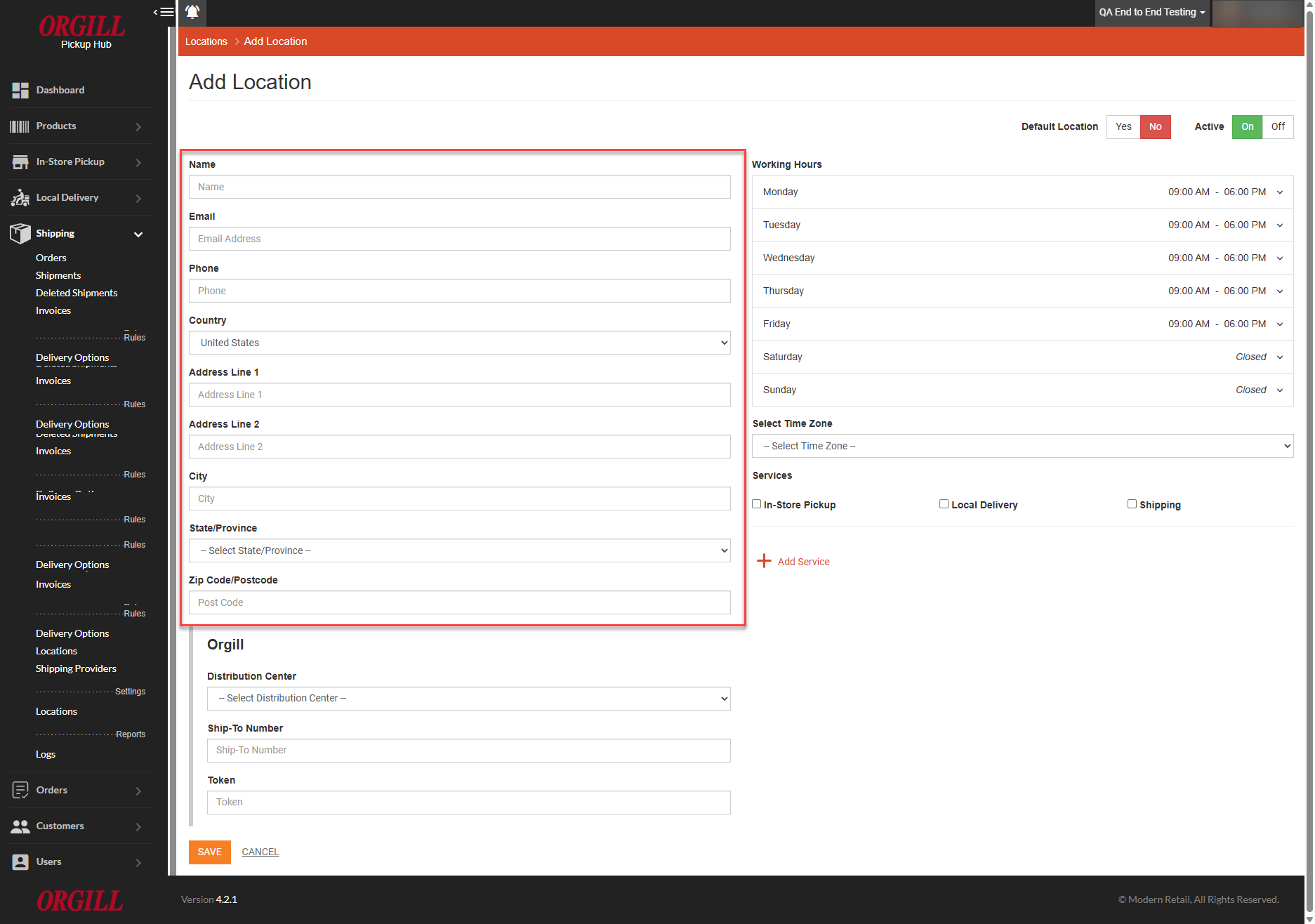
Task: Click the Token input field
Action: (469, 802)
